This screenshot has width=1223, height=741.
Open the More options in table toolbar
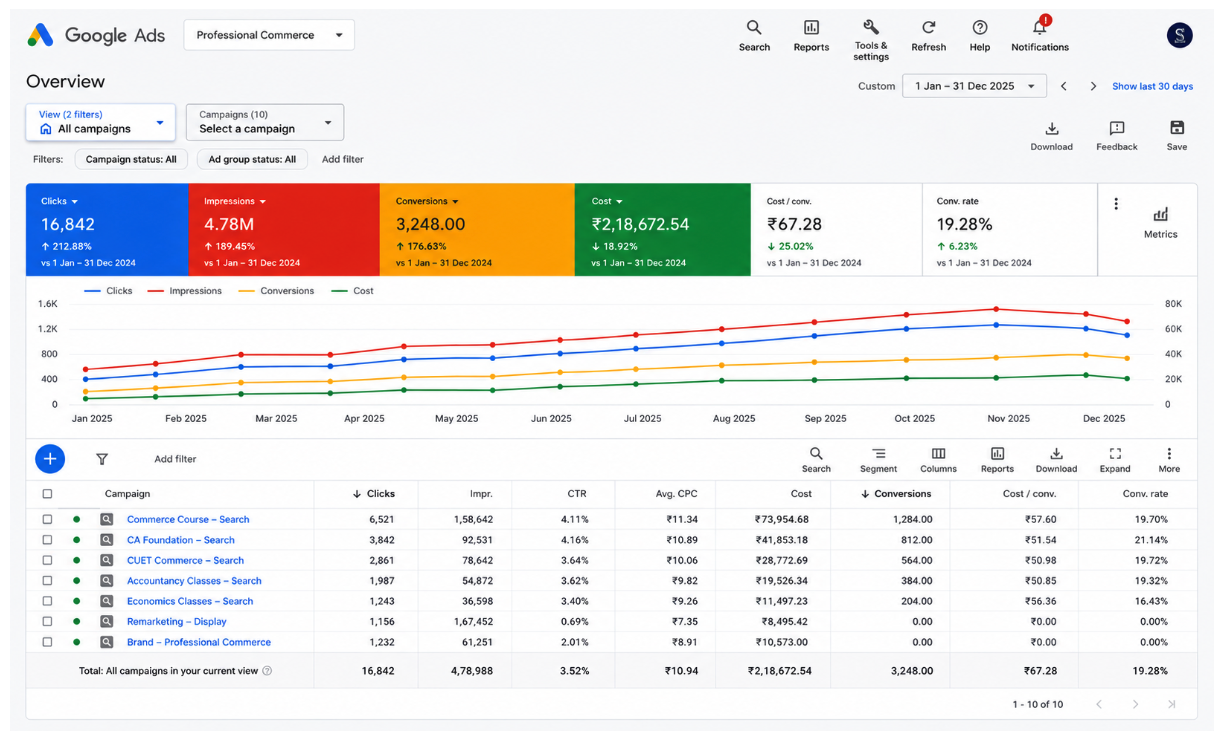[1169, 460]
